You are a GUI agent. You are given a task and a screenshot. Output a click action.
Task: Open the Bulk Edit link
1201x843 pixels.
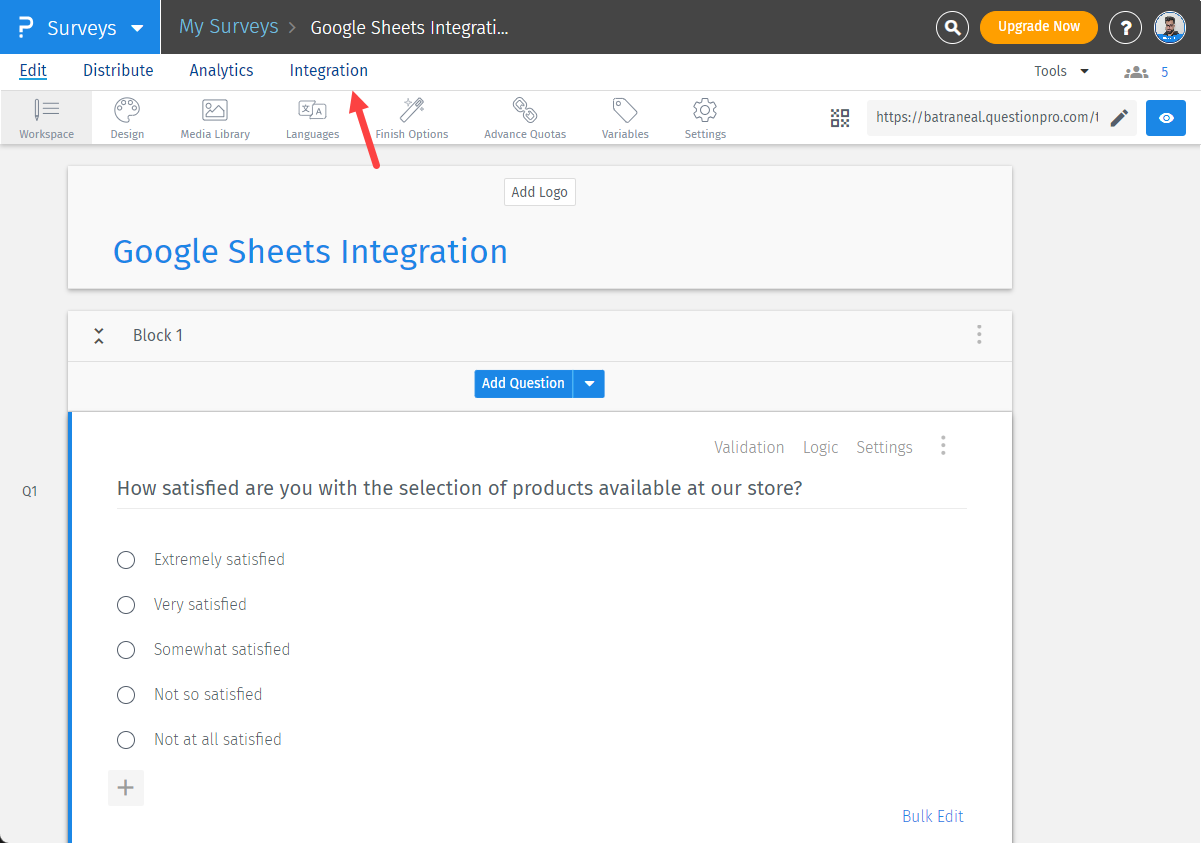932,816
